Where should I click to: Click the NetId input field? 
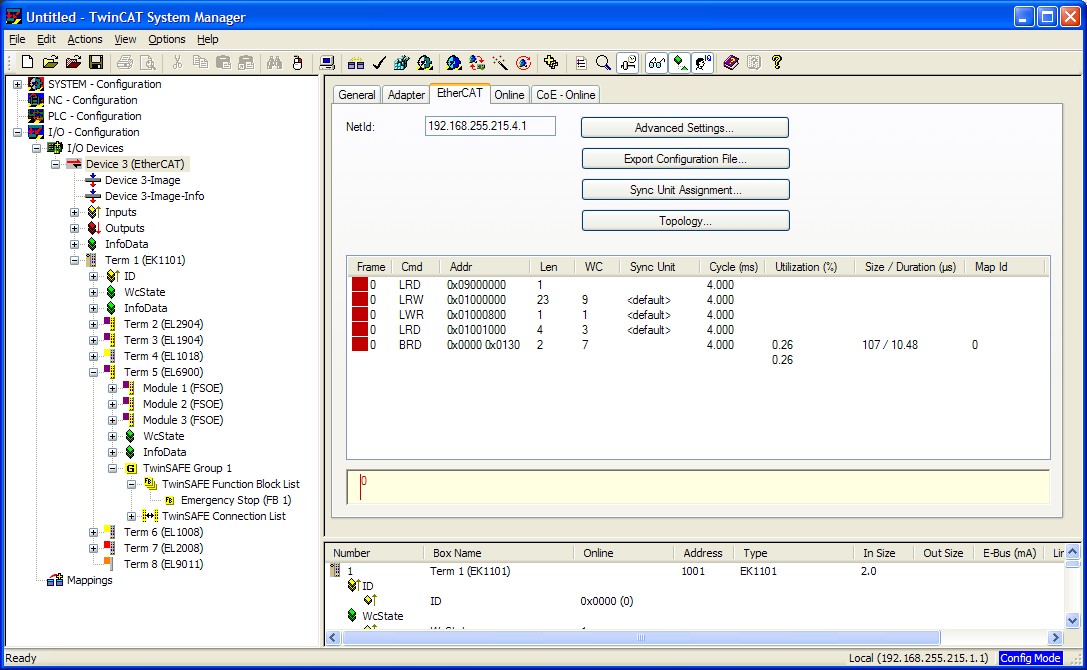click(x=490, y=126)
